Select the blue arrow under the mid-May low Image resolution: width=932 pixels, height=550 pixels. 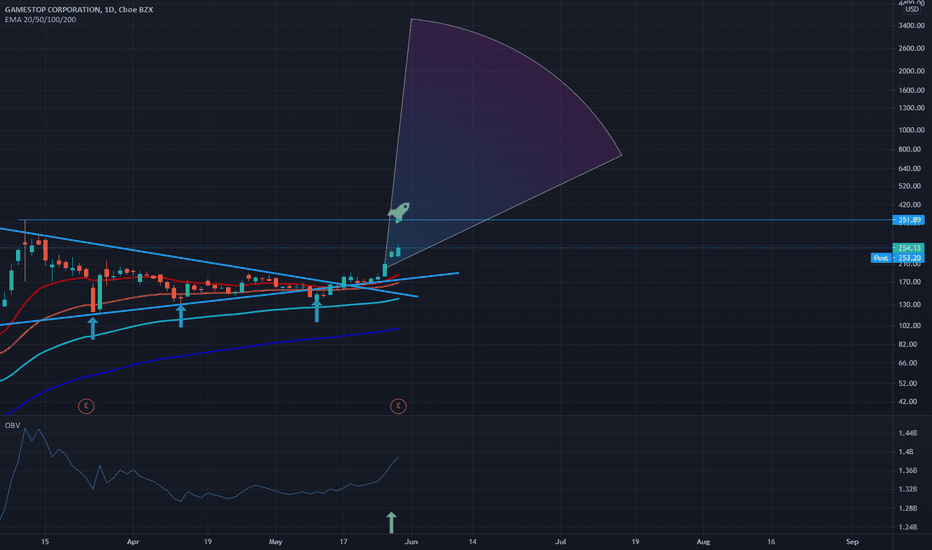click(x=317, y=311)
